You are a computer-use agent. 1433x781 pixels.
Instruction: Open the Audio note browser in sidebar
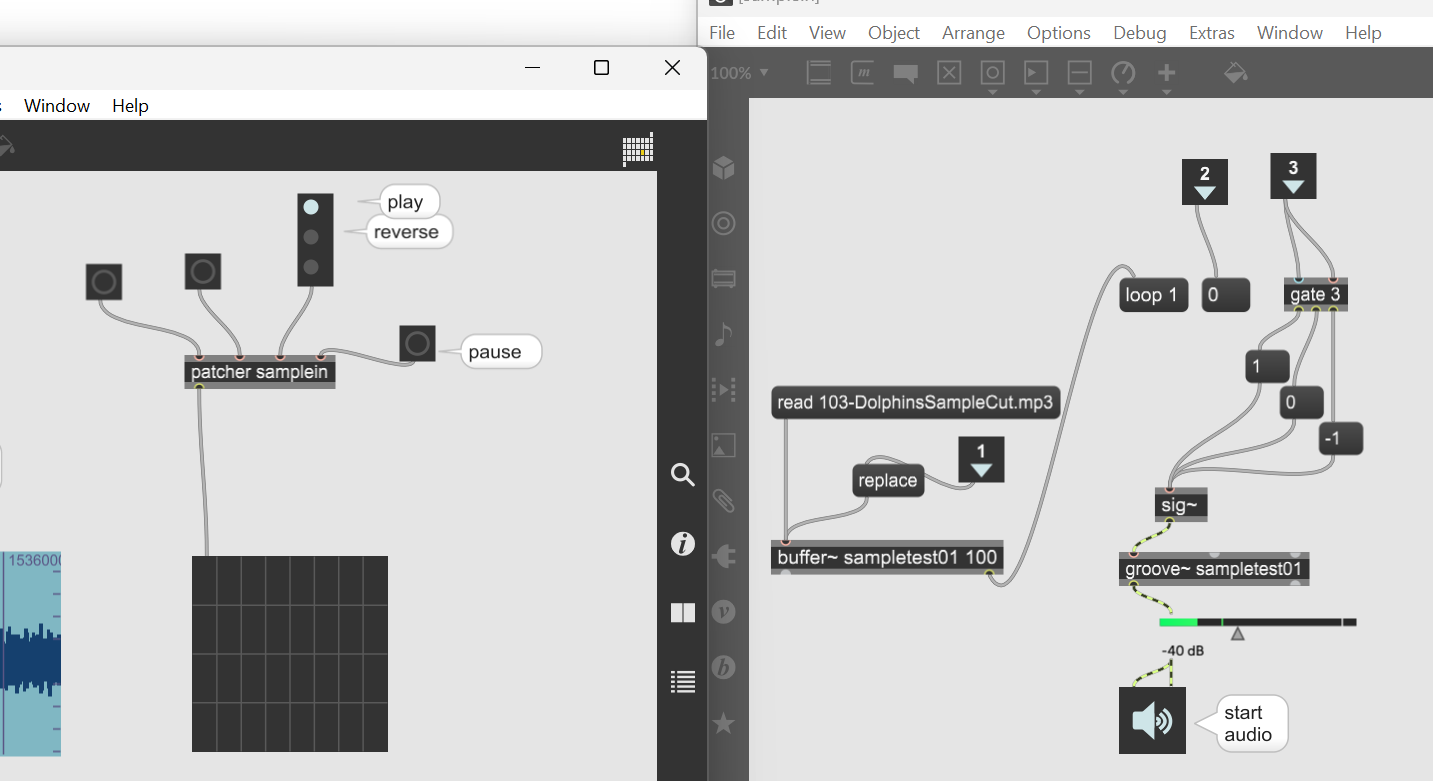723,334
